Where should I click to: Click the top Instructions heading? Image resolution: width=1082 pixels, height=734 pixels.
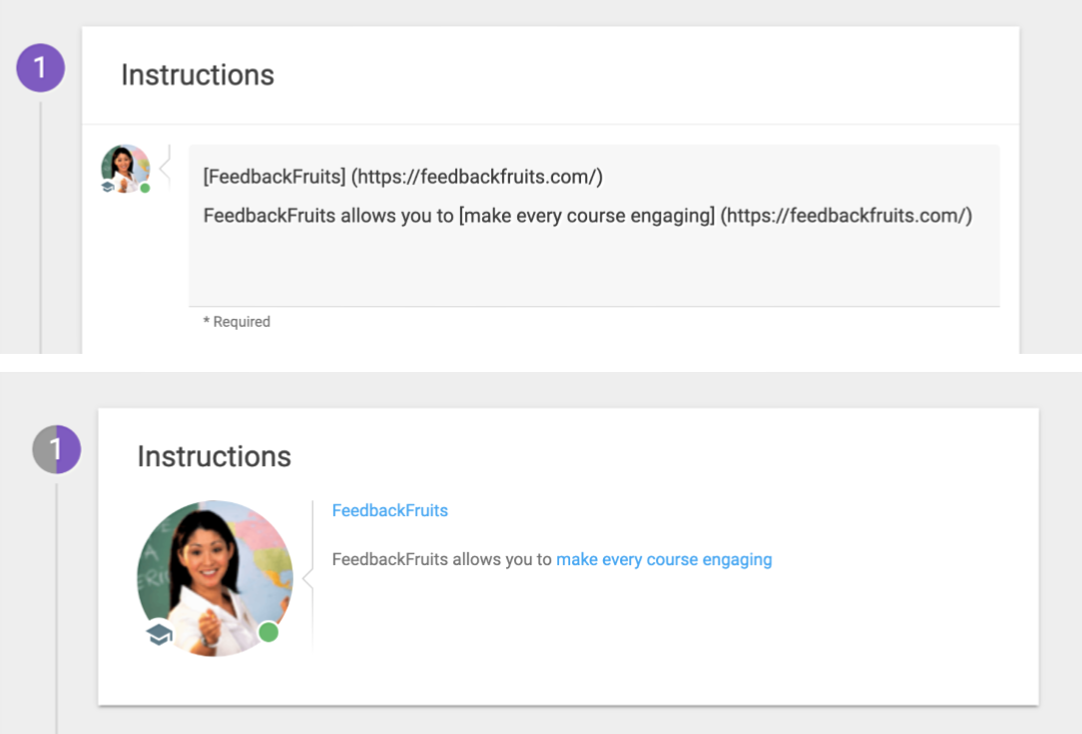pyautogui.click(x=197, y=75)
